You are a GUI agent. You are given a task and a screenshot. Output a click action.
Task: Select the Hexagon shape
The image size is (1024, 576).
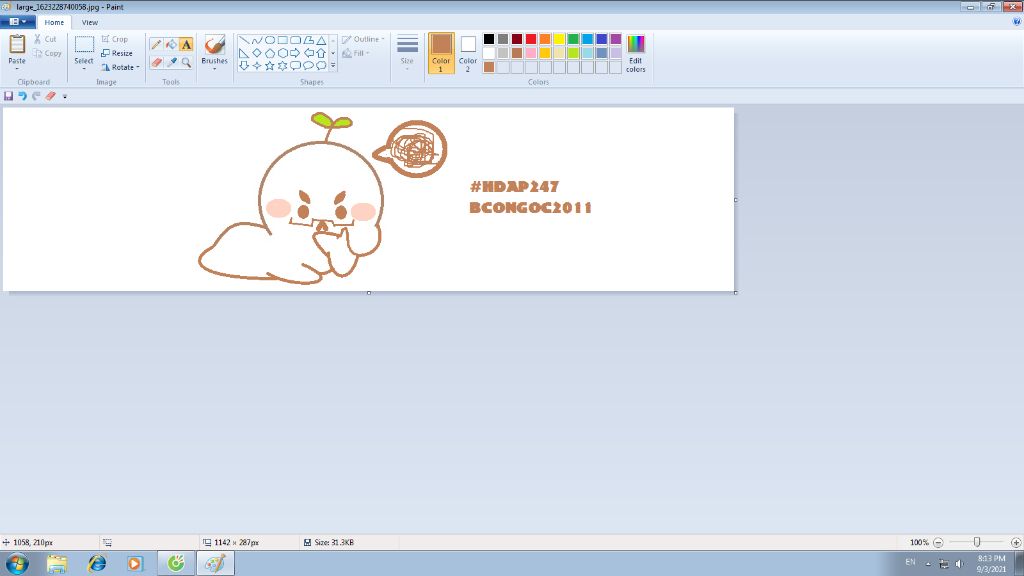pos(283,53)
